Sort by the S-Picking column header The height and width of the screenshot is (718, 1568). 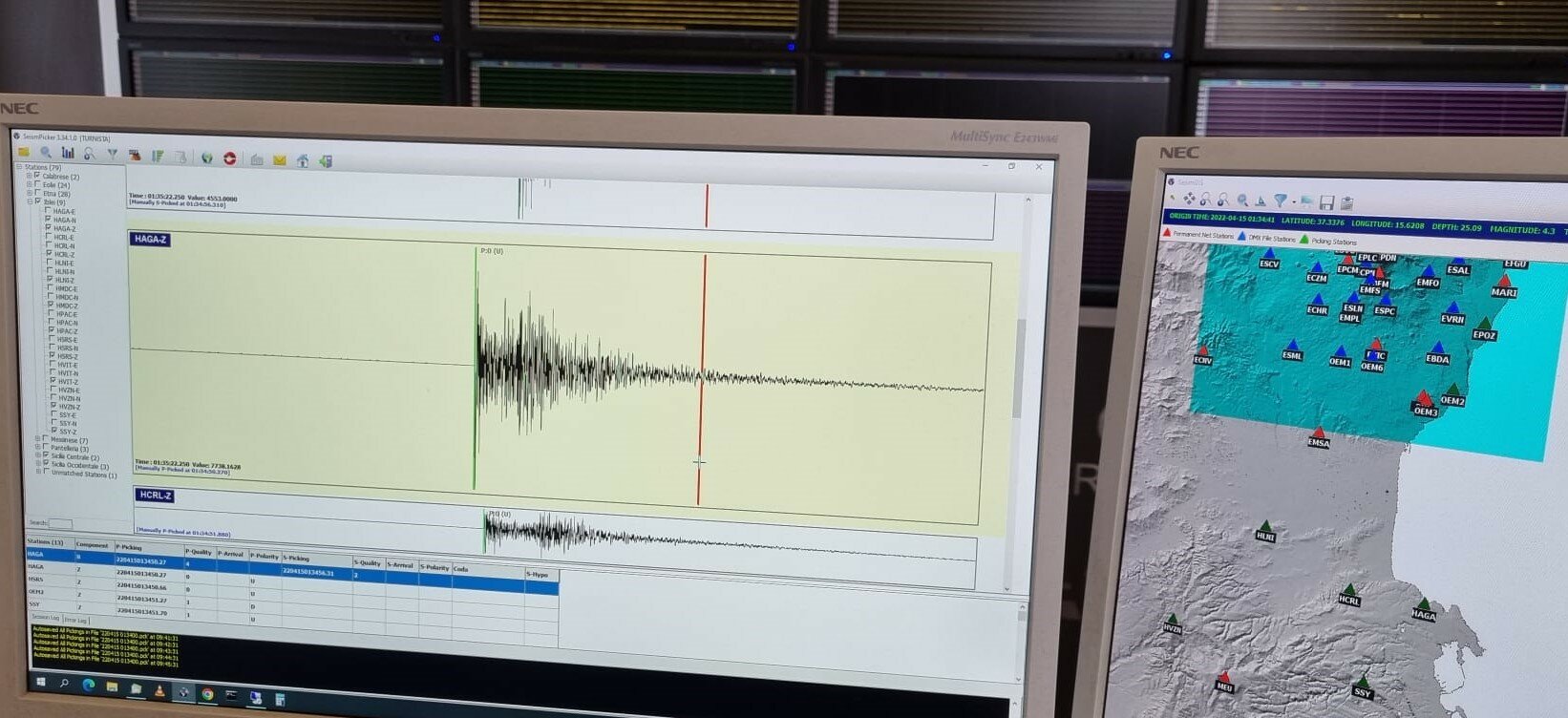(x=316, y=558)
